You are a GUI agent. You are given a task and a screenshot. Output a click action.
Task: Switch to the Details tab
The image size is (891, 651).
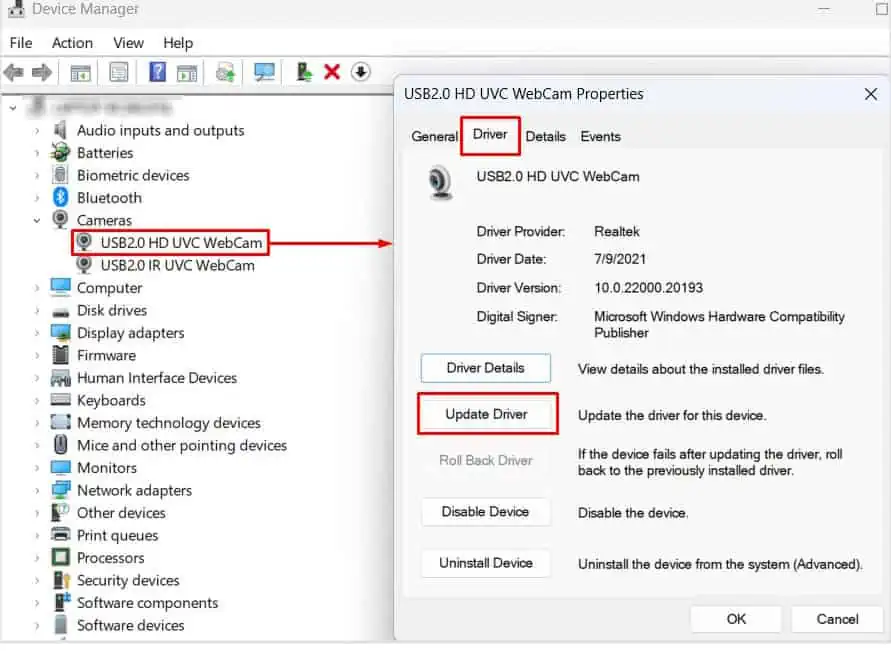(x=545, y=136)
